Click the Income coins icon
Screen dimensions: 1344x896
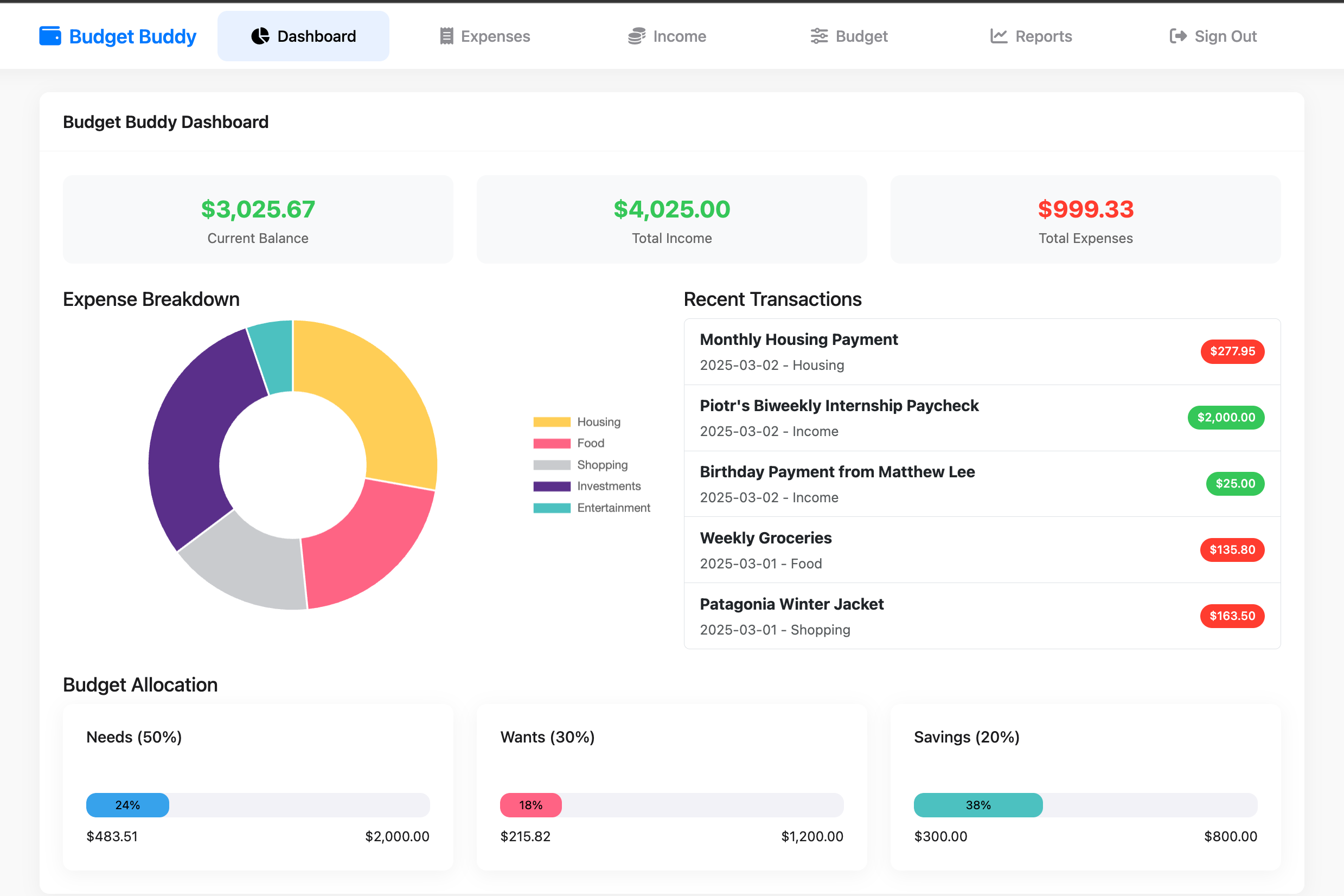[636, 35]
